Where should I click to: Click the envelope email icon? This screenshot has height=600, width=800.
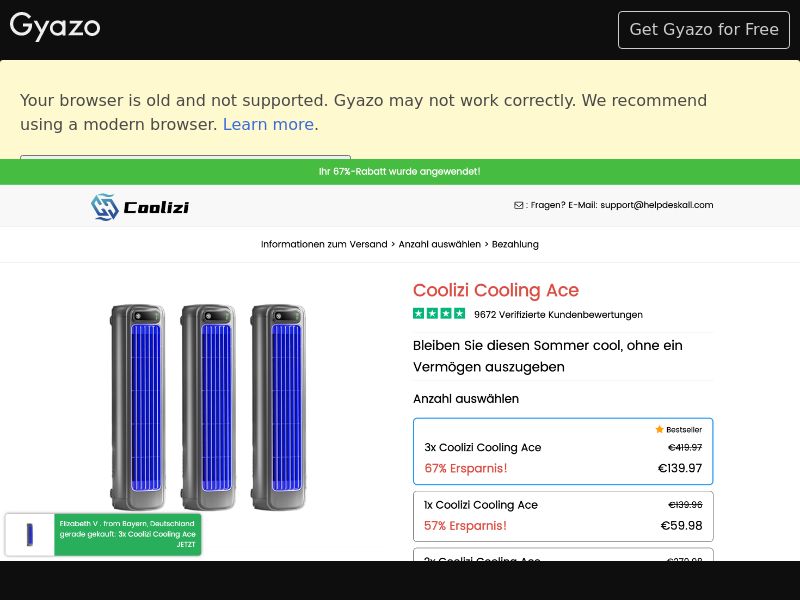pyautogui.click(x=518, y=205)
